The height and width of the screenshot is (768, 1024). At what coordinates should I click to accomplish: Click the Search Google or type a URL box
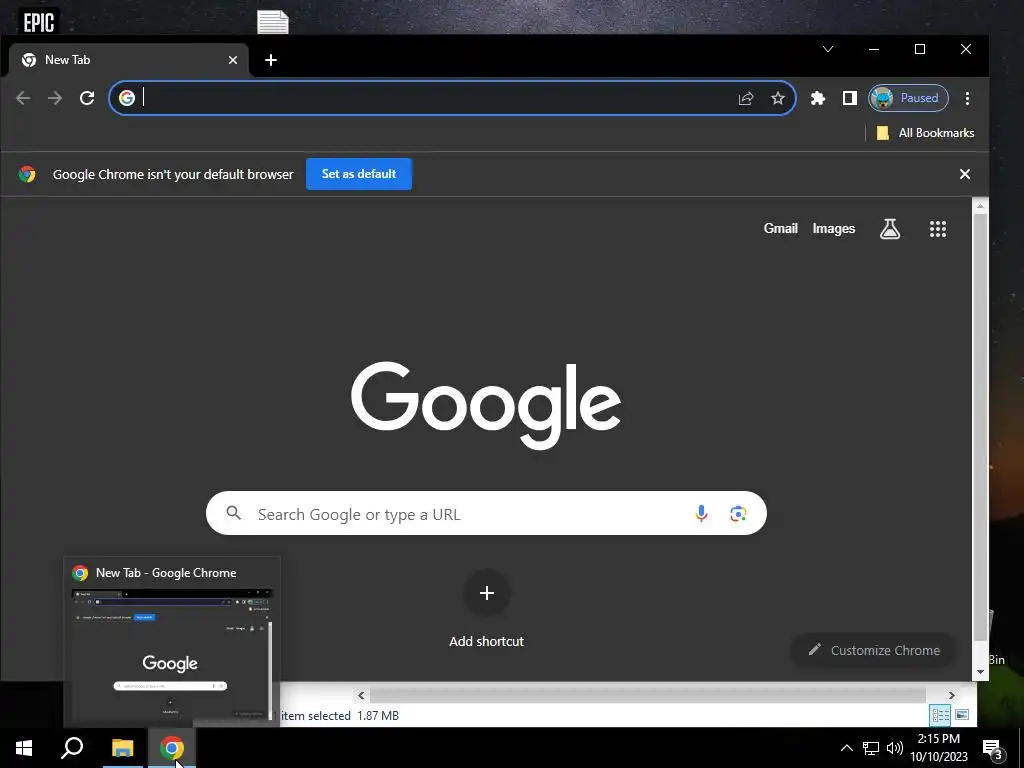coord(486,513)
